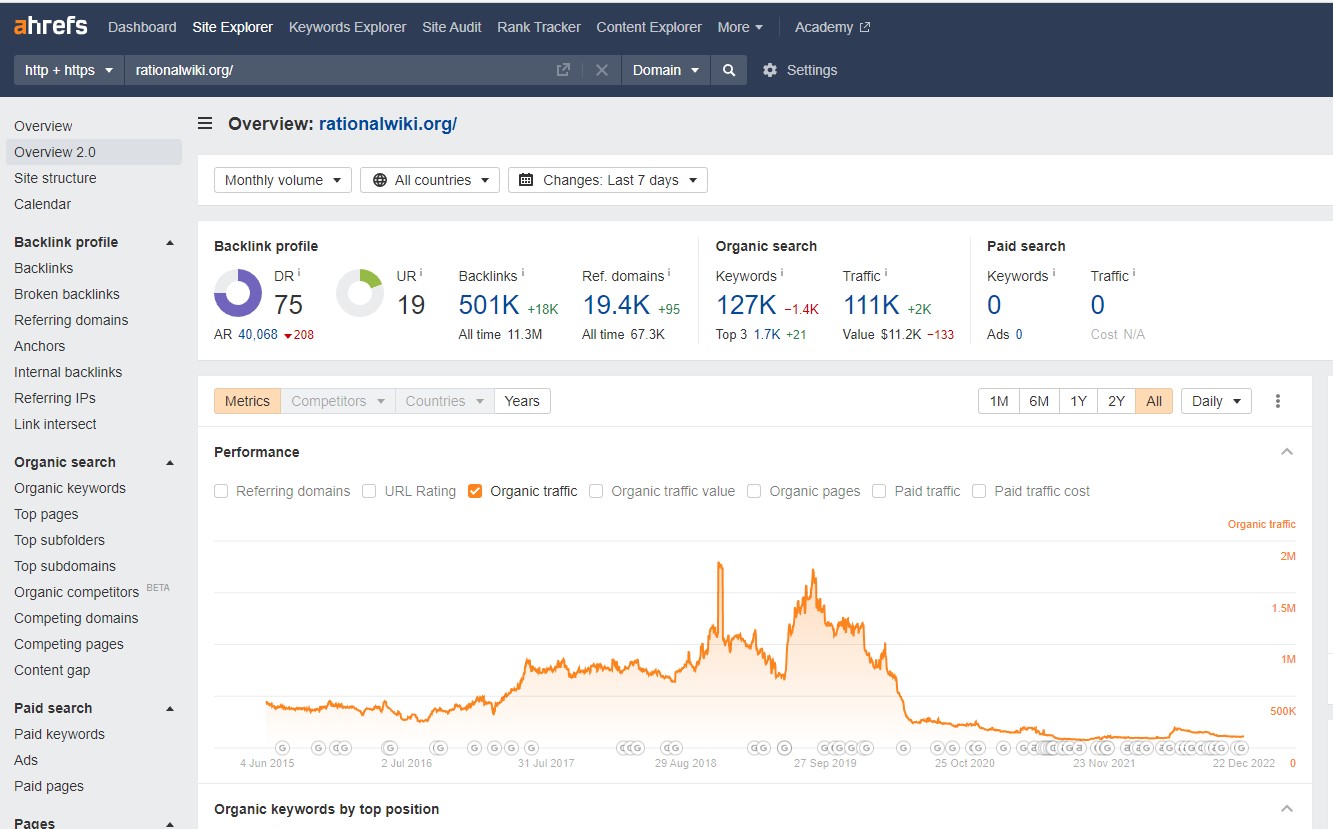Image resolution: width=1333 pixels, height=829 pixels.
Task: Clear the URL with the X icon
Action: 602,70
